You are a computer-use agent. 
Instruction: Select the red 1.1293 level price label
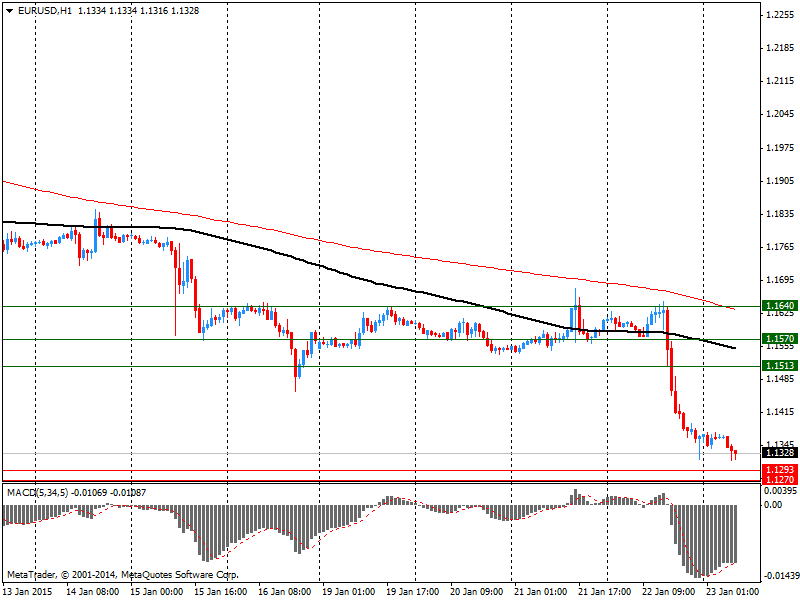pyautogui.click(x=779, y=469)
